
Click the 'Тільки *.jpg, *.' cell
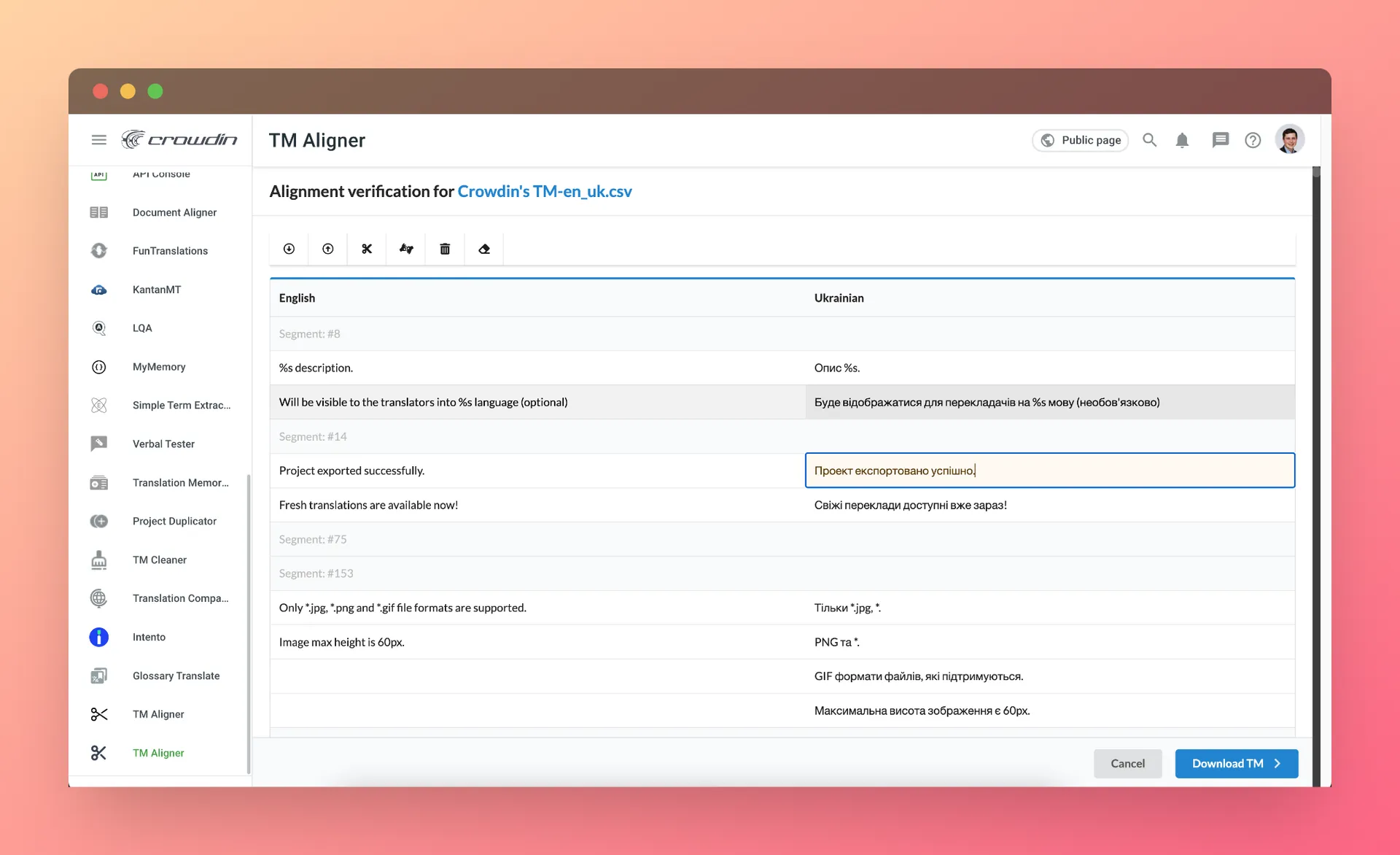pyautogui.click(x=1050, y=608)
